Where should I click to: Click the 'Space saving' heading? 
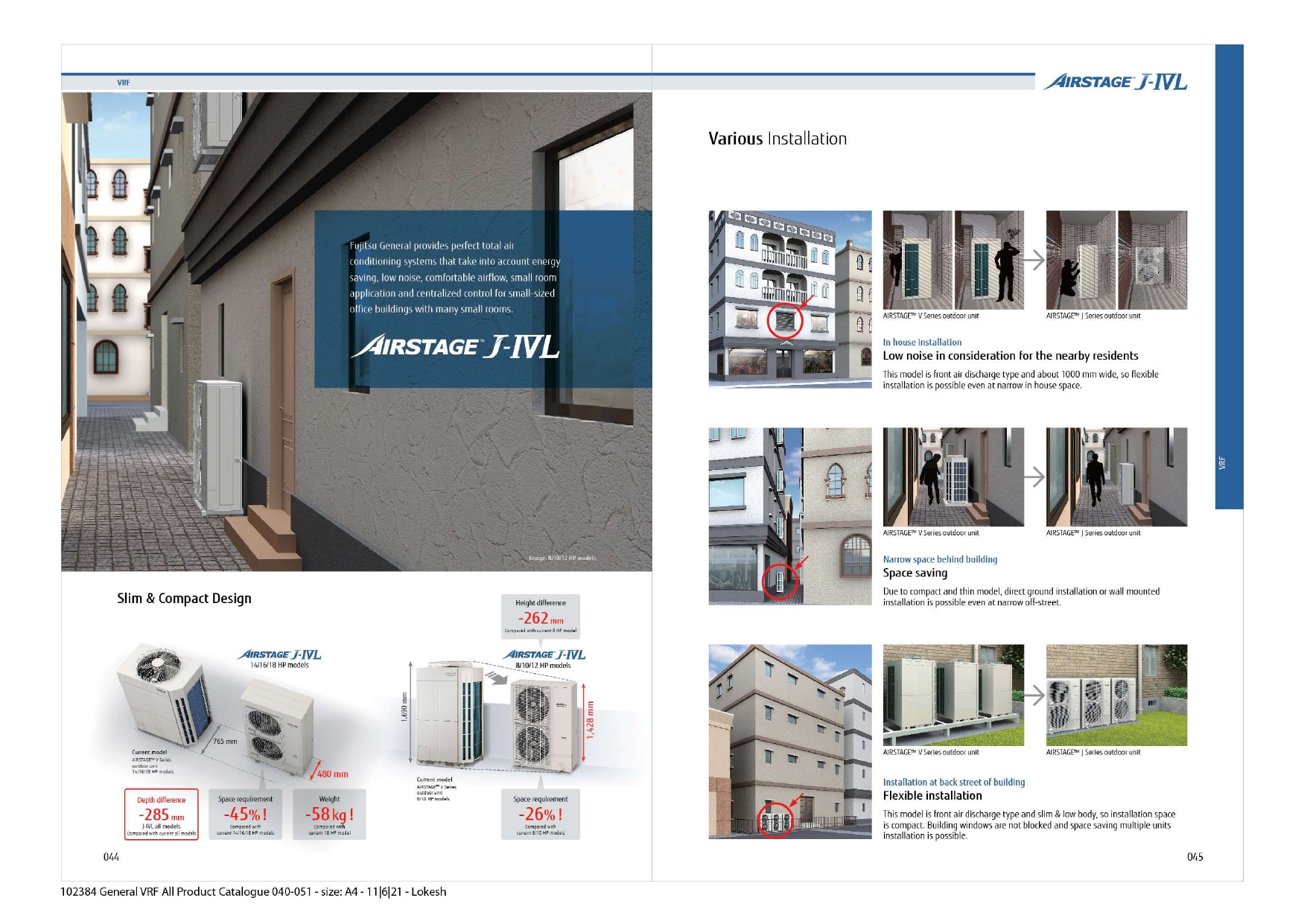click(915, 573)
